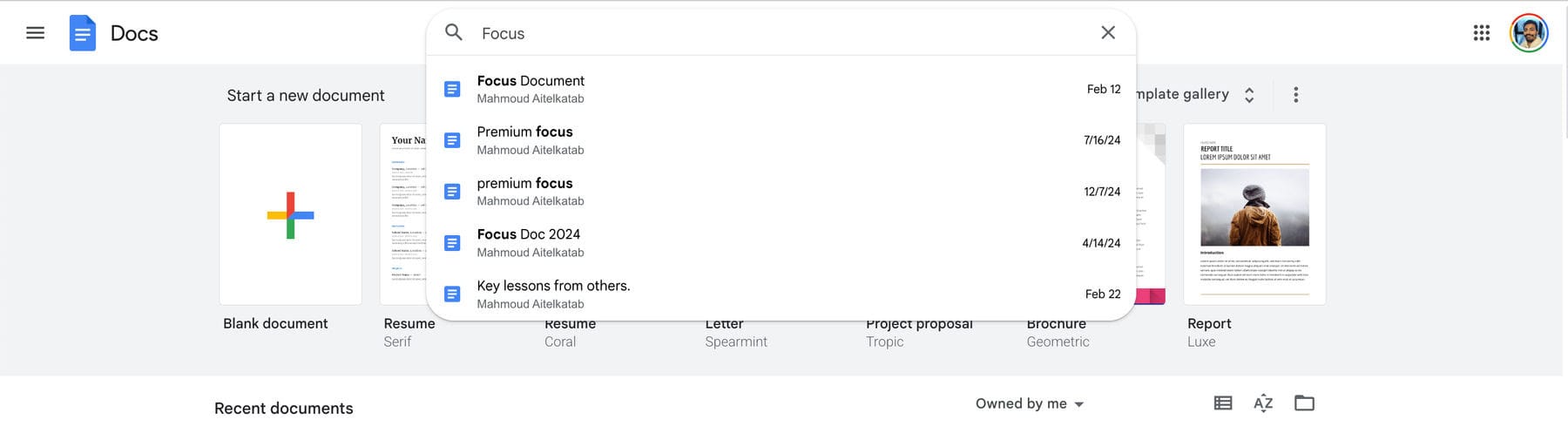Select 'premium focus' dated 12/7/24
The image size is (1568, 433).
[x=781, y=192]
